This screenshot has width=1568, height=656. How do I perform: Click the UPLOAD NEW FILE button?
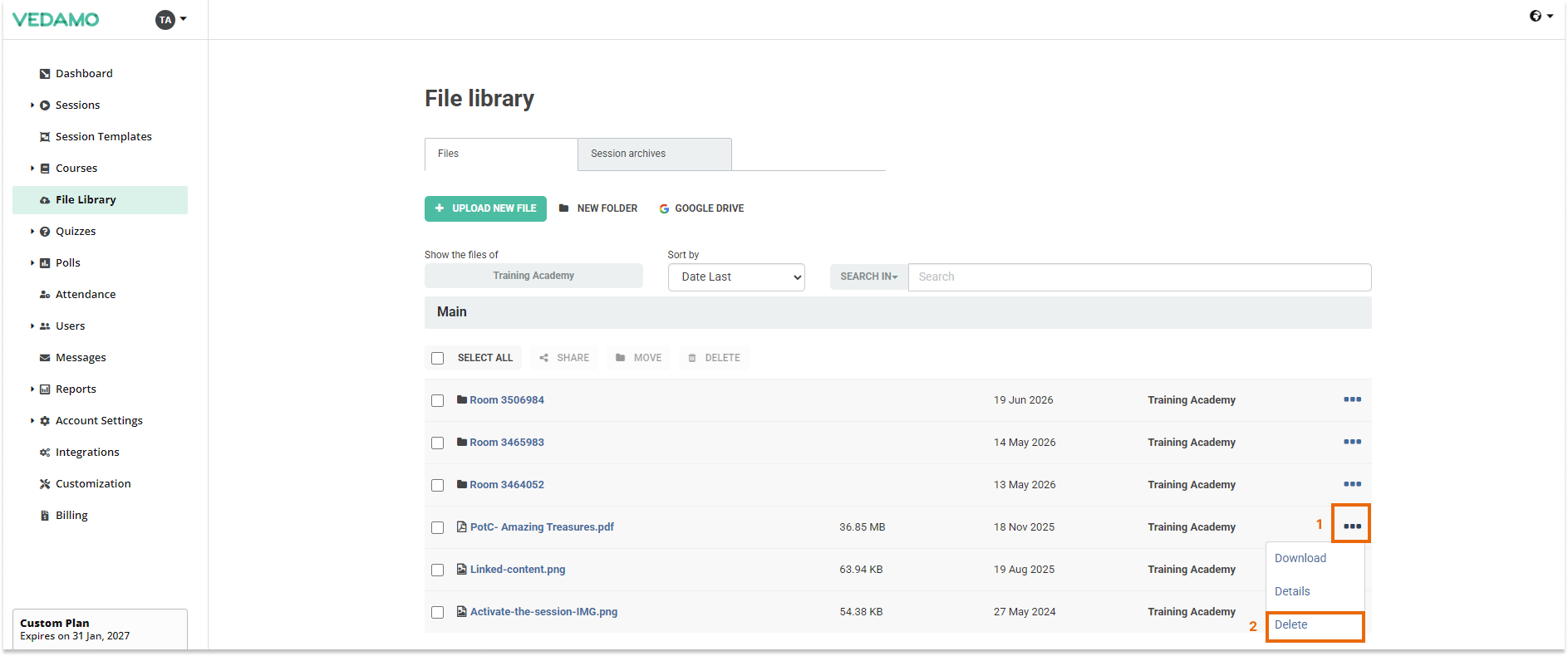485,208
